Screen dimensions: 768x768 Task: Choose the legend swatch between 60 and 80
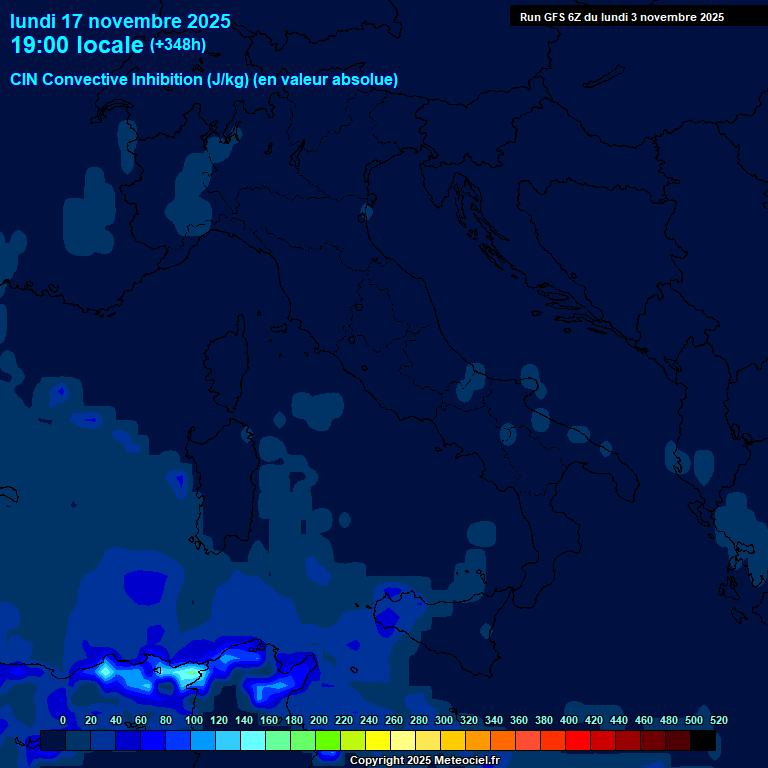[153, 740]
